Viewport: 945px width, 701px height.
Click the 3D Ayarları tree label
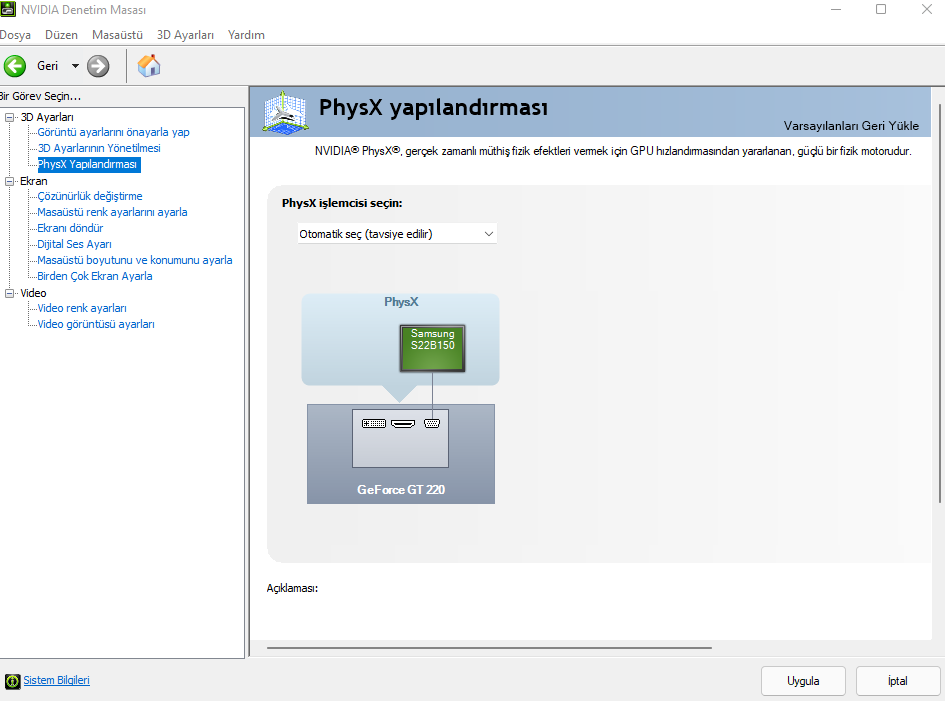[47, 117]
